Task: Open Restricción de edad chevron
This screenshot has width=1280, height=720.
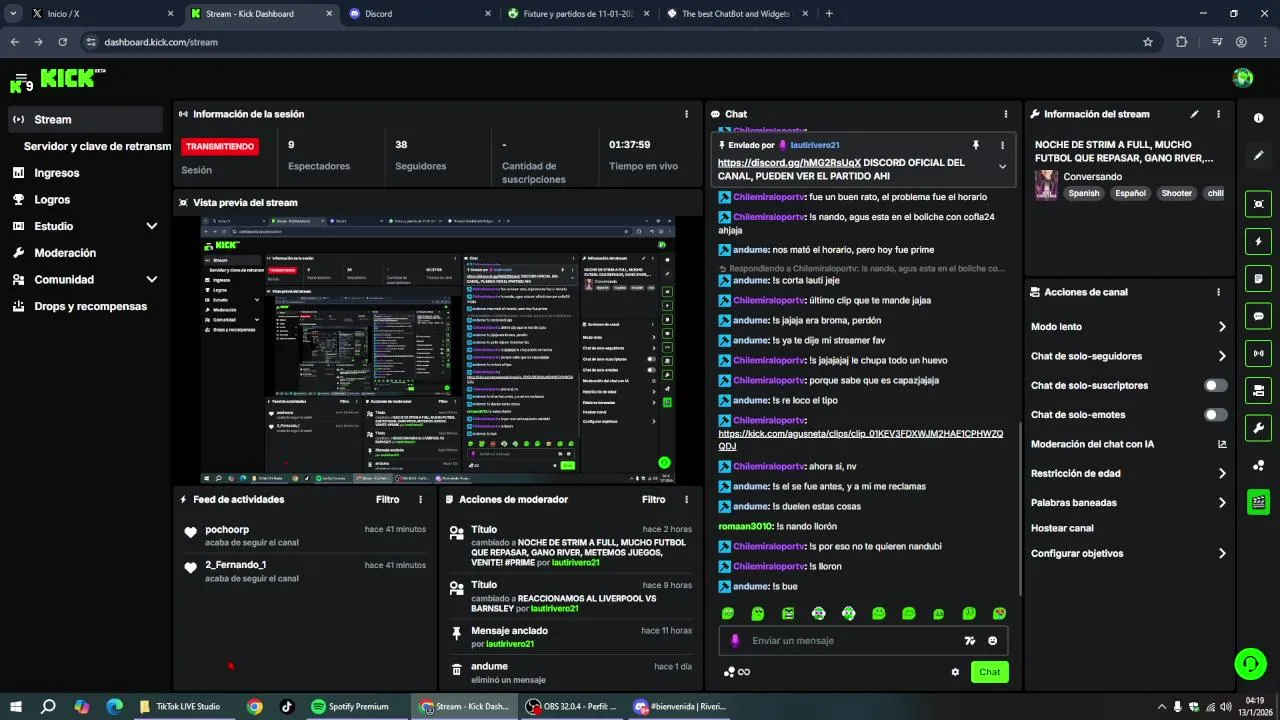Action: click(x=1222, y=473)
